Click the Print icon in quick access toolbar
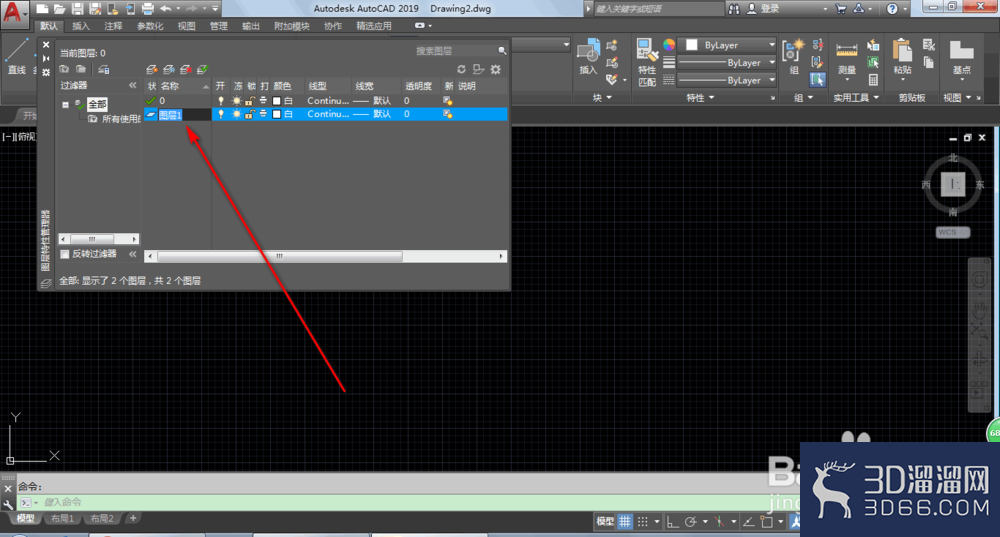 coord(147,8)
